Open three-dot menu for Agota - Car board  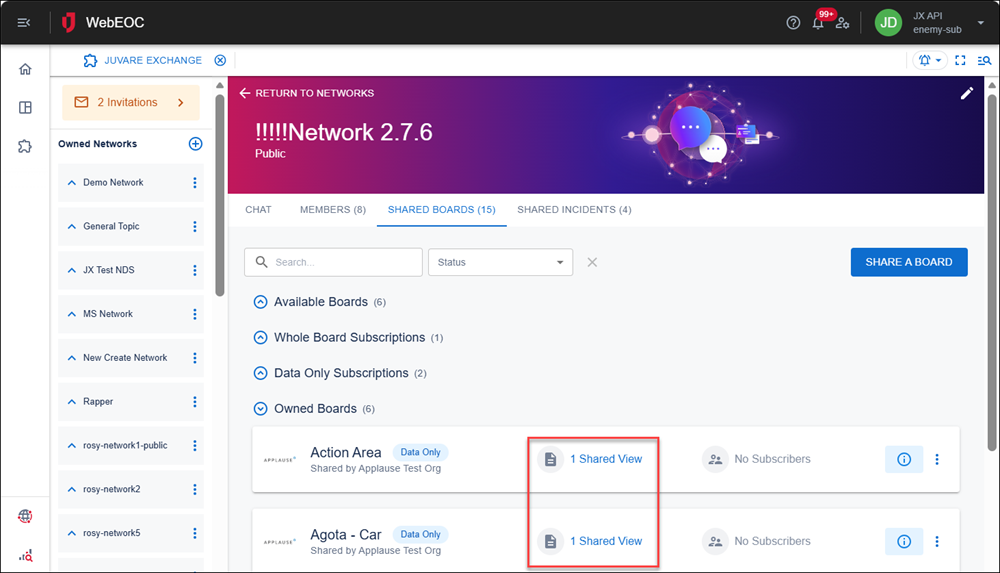(937, 541)
